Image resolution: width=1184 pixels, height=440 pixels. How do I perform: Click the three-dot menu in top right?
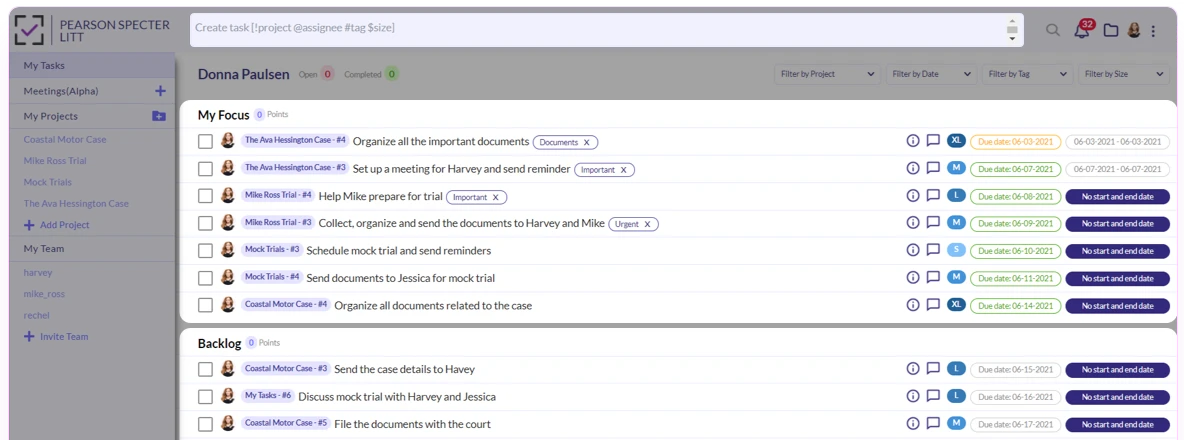(x=1153, y=31)
